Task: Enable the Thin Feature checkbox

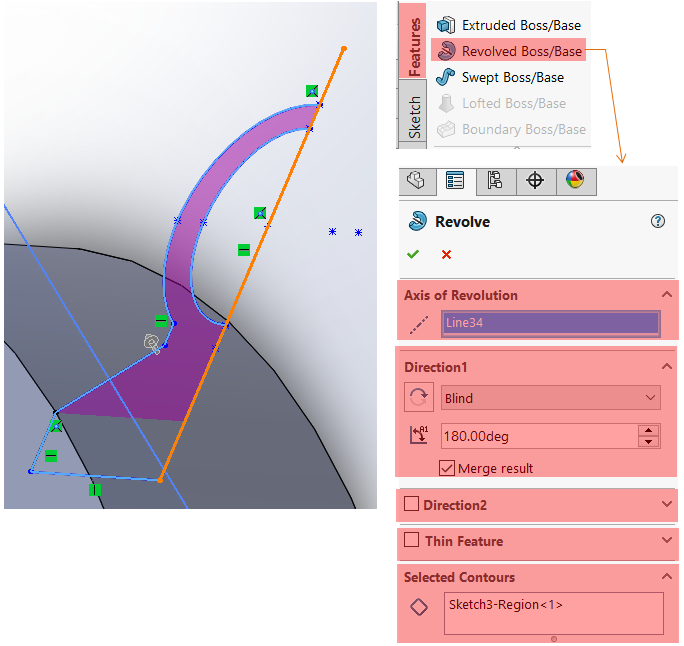Action: [x=411, y=540]
